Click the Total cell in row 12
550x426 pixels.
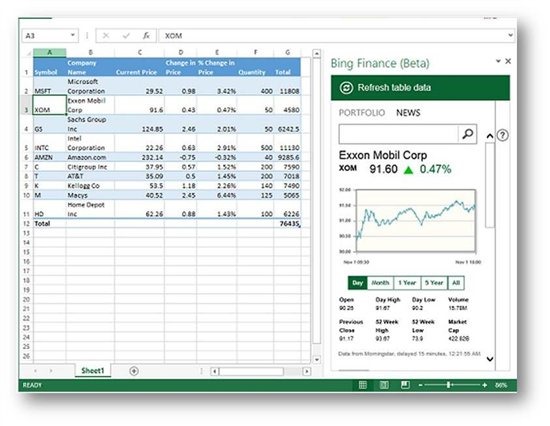tap(49, 224)
